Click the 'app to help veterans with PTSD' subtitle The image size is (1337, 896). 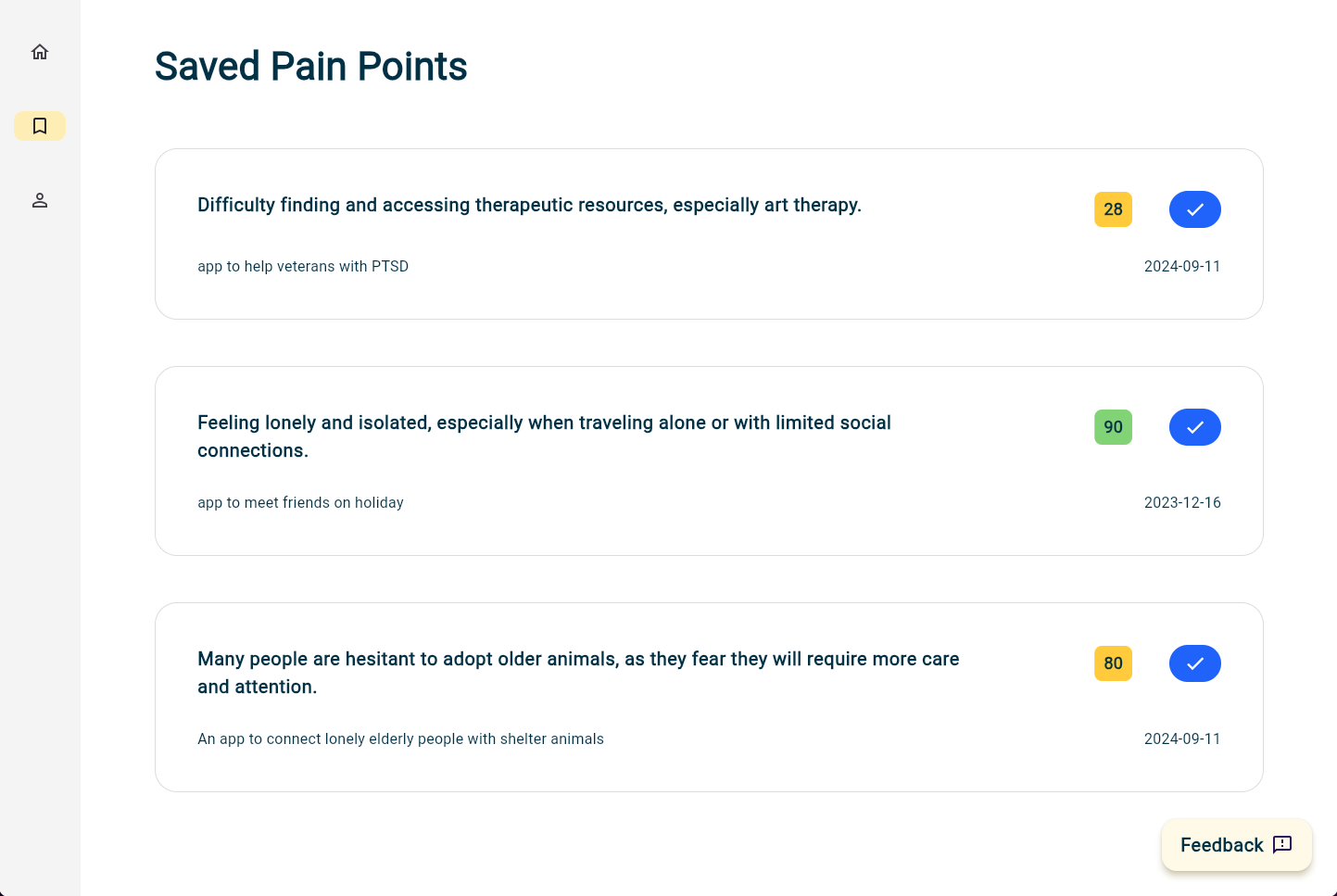[303, 266]
